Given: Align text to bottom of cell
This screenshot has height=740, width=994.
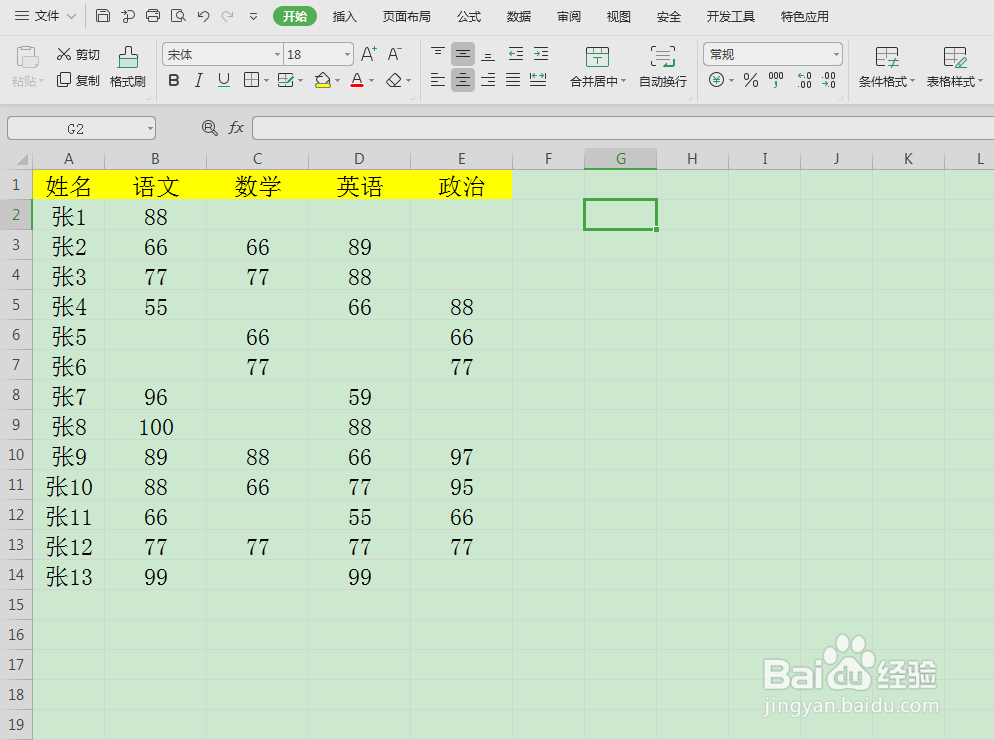Looking at the screenshot, I should click(487, 55).
